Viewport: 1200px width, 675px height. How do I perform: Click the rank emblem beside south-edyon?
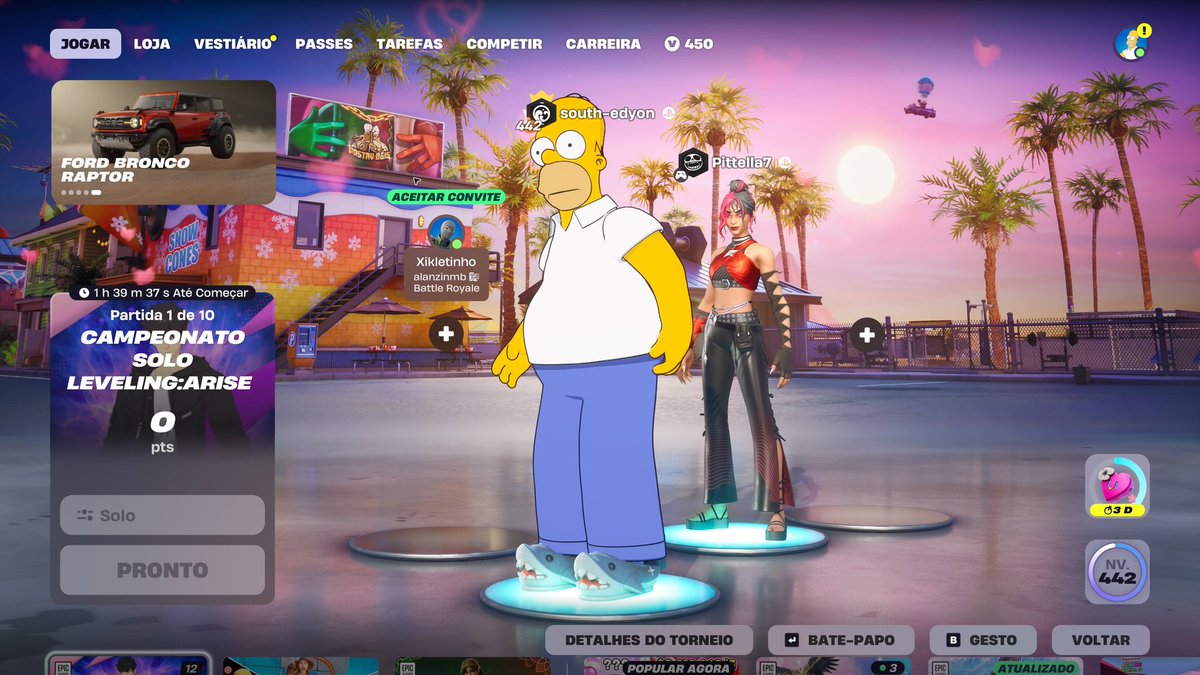click(540, 112)
